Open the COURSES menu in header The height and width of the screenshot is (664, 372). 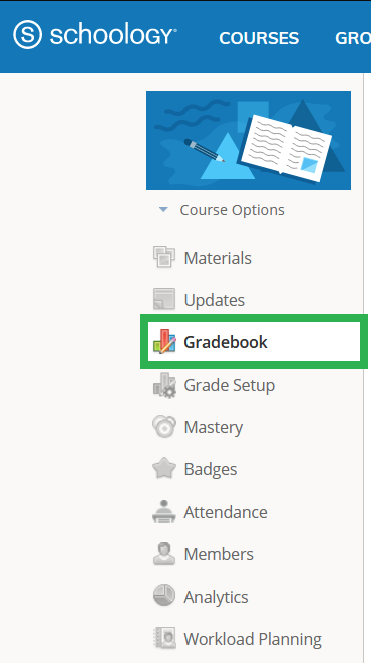click(259, 38)
